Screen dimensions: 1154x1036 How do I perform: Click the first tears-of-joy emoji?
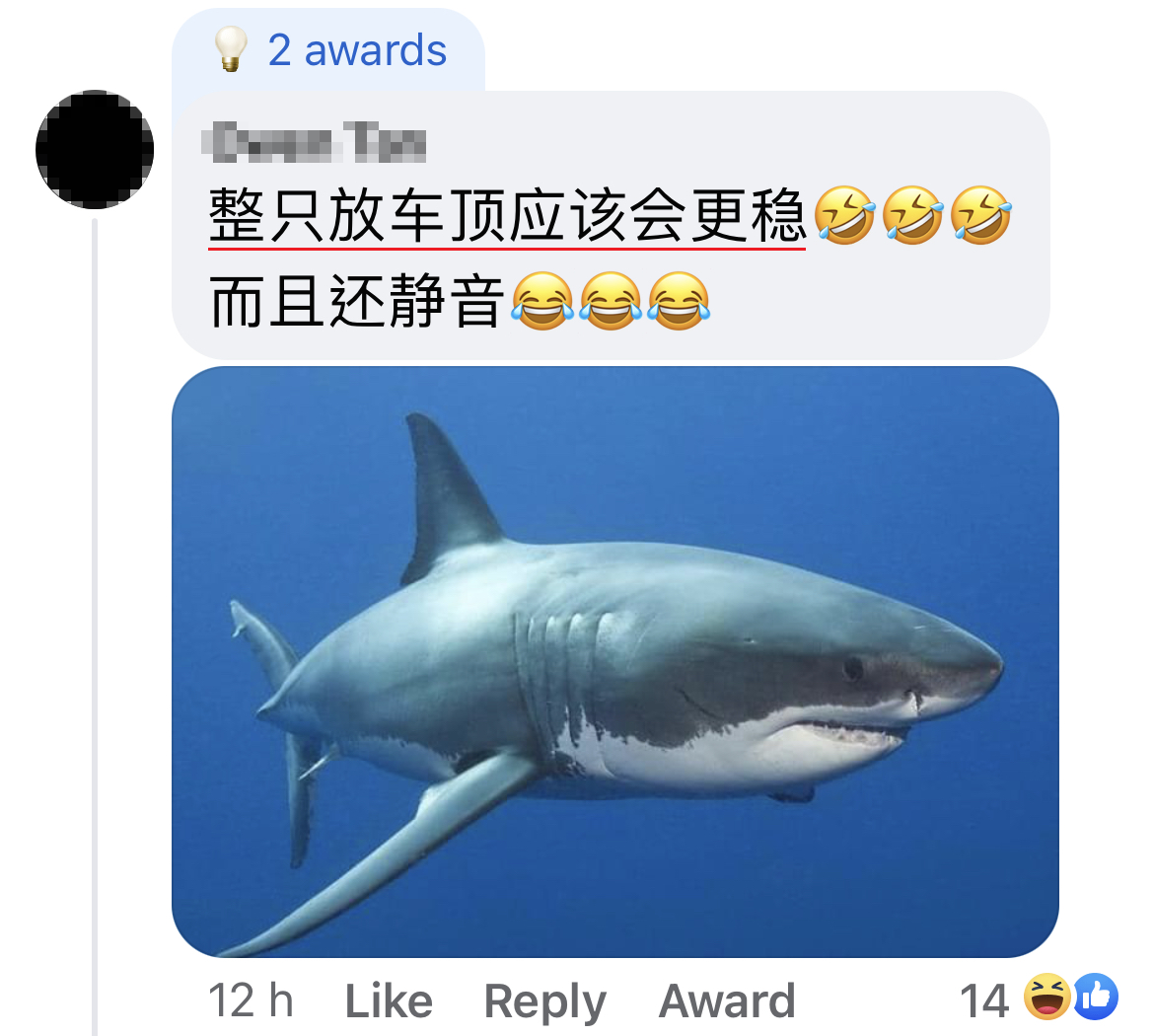pos(542,300)
